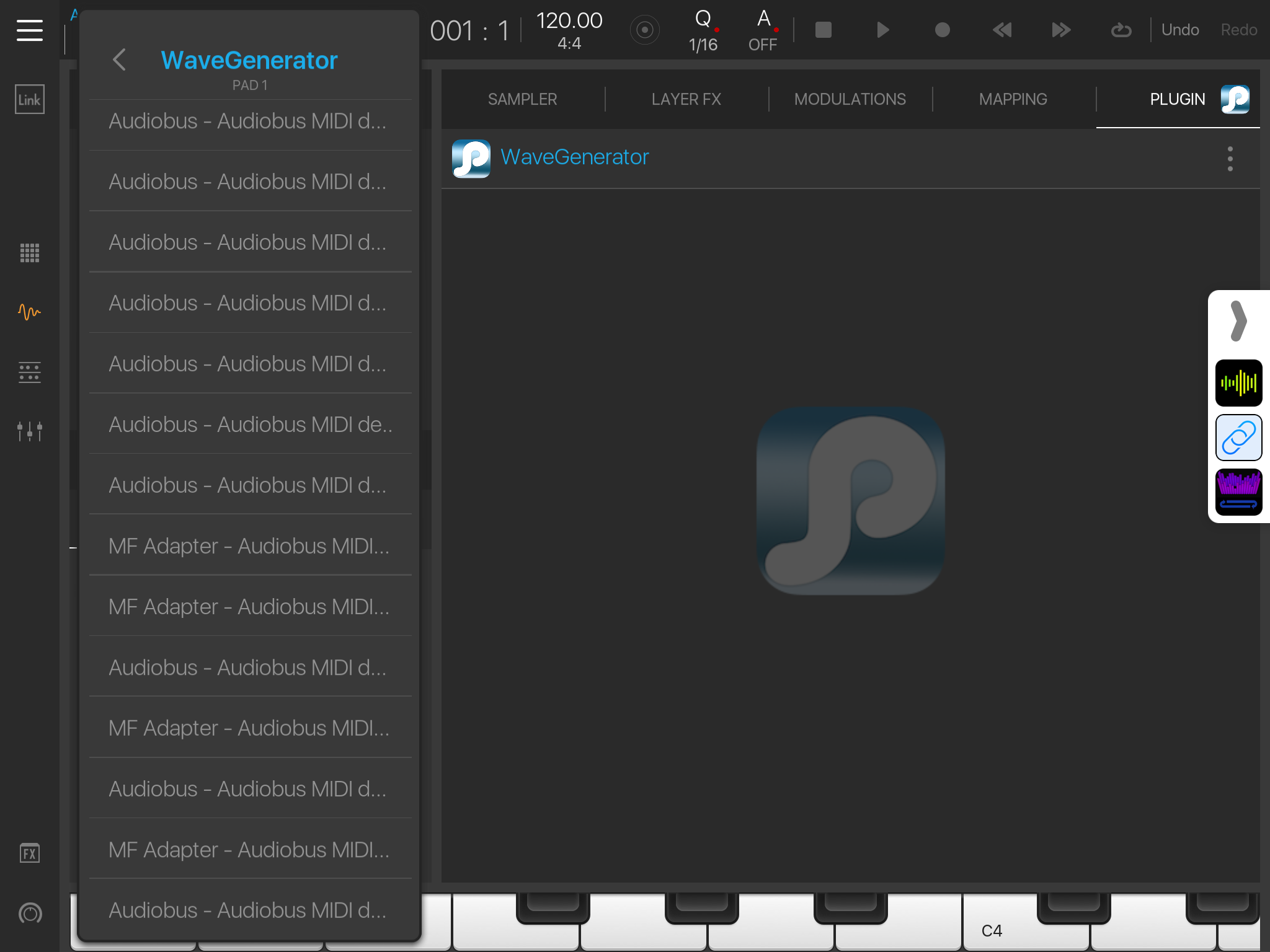Stop playback with the square button
This screenshot has height=952, width=1270.
tap(823, 30)
